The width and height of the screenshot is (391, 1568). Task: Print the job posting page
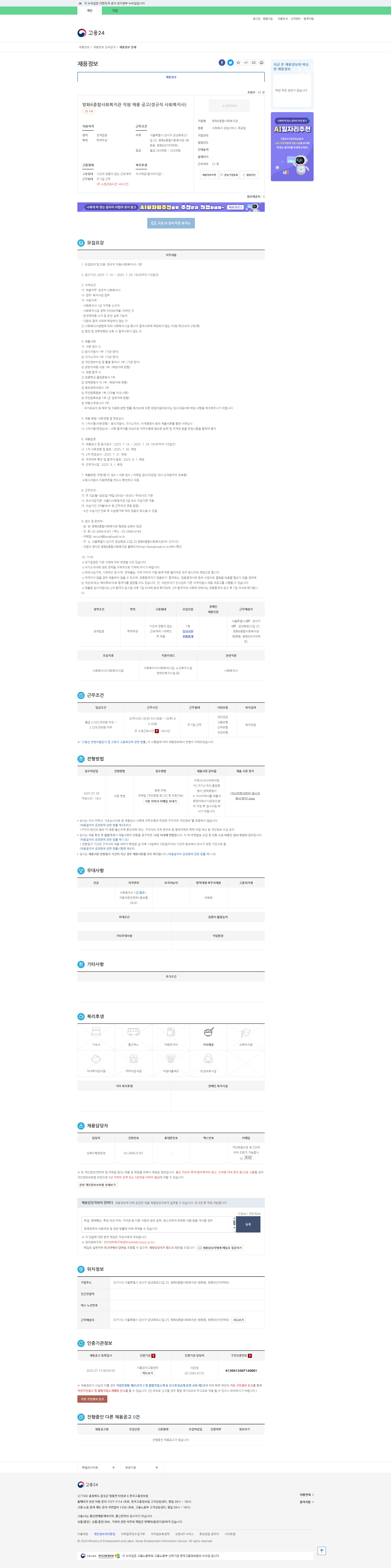click(x=261, y=63)
